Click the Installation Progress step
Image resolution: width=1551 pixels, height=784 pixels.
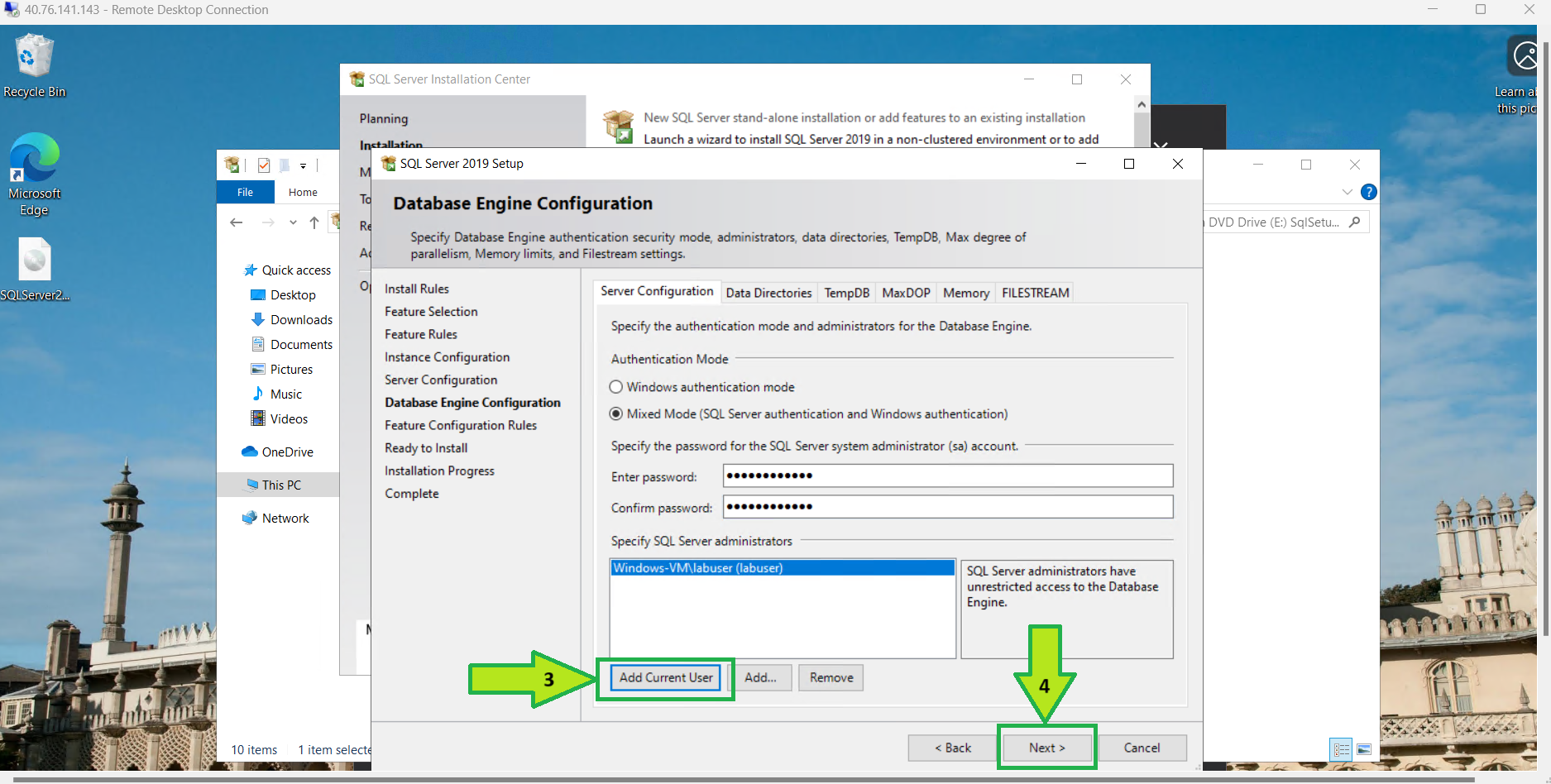[x=439, y=471]
